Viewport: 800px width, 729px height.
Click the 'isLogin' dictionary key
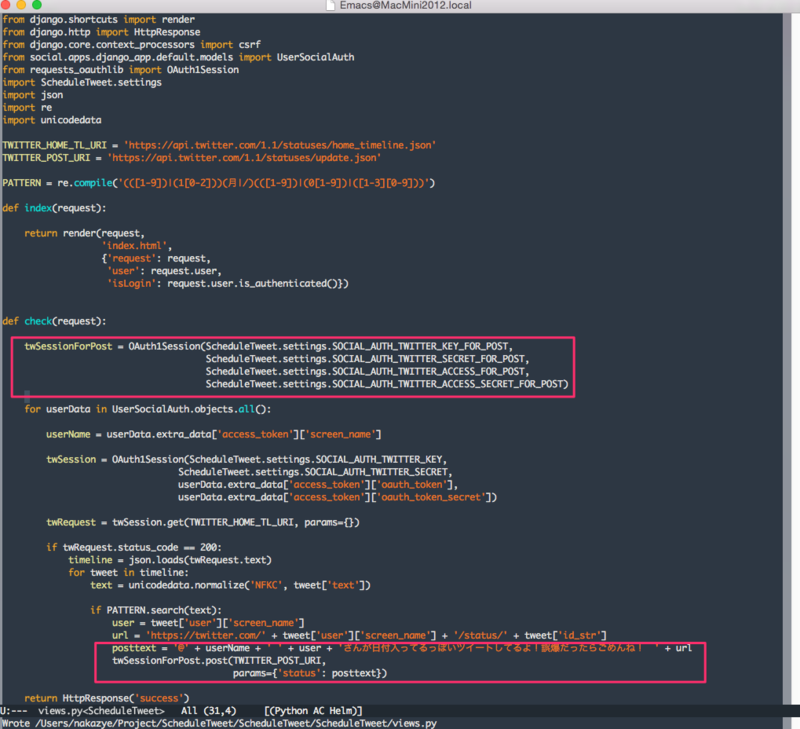tap(132, 283)
